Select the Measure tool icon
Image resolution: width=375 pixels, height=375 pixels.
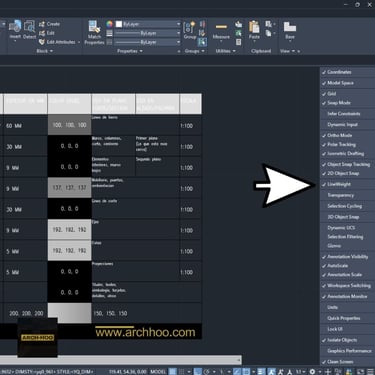pos(221,27)
